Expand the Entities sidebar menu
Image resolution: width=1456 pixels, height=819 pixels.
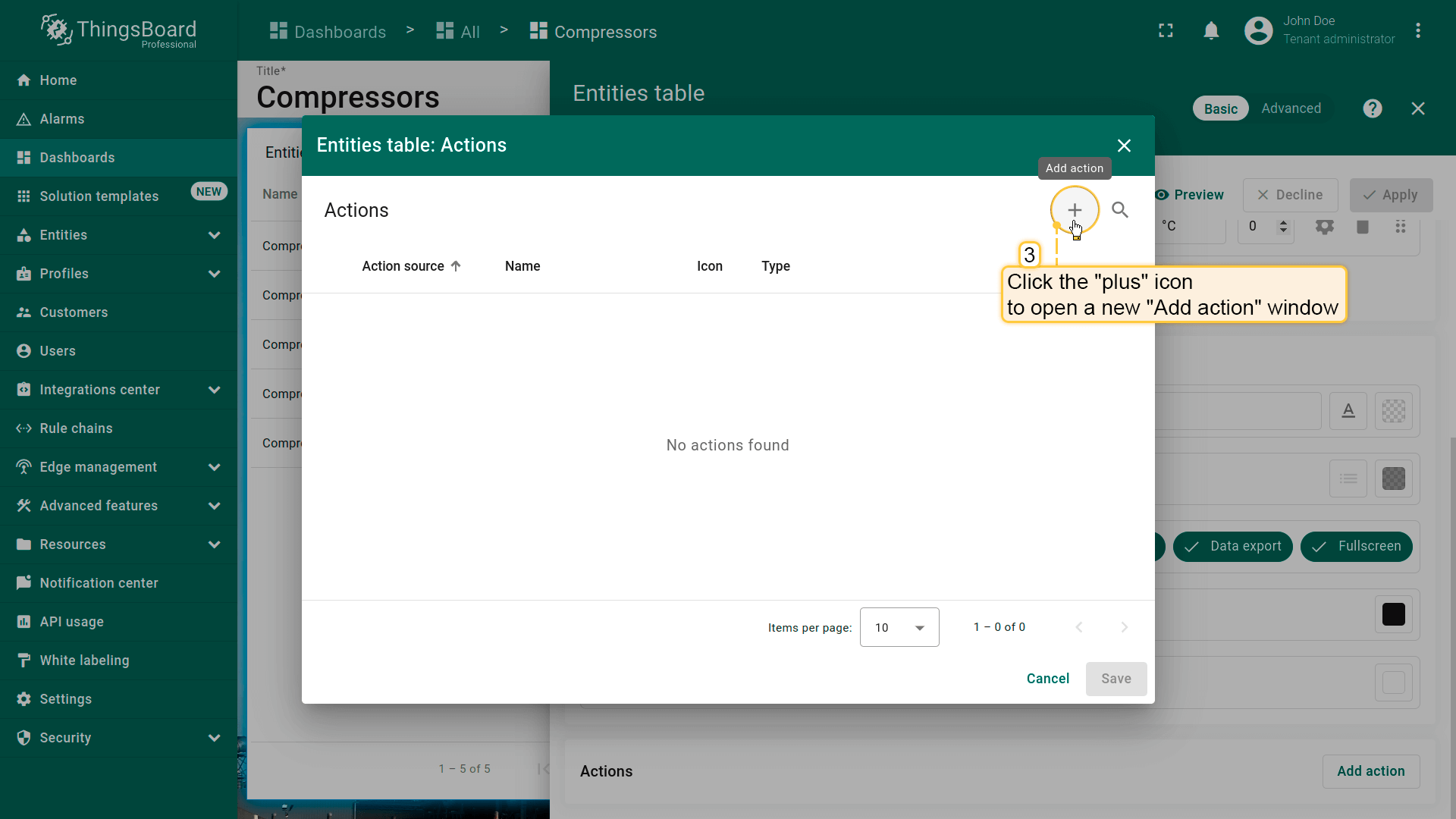tap(214, 235)
